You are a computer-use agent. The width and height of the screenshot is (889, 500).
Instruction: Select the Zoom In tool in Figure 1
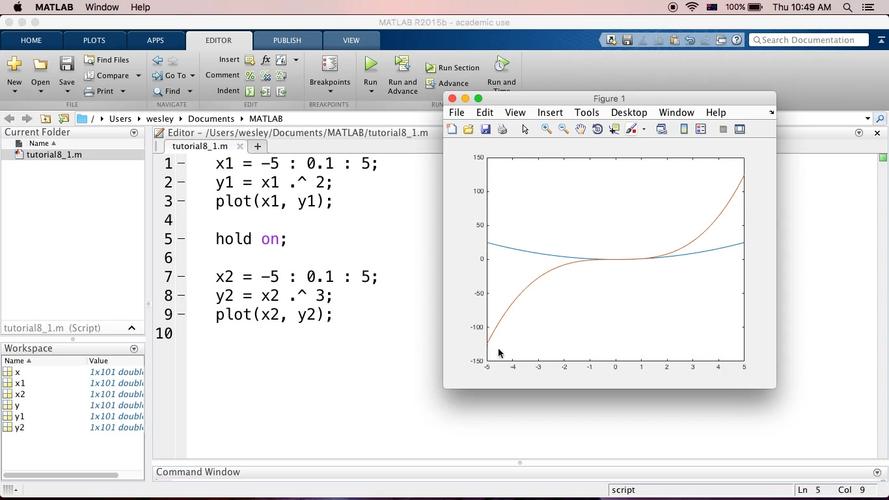546,129
